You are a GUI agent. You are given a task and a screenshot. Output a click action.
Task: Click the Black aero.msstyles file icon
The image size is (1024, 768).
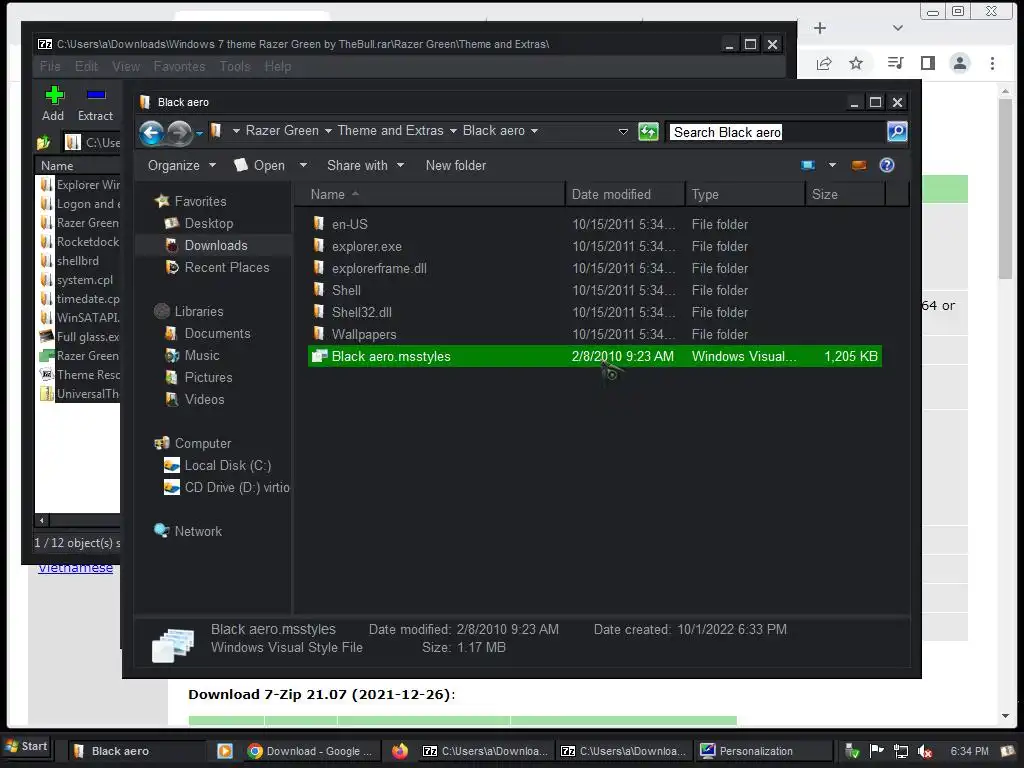click(319, 356)
